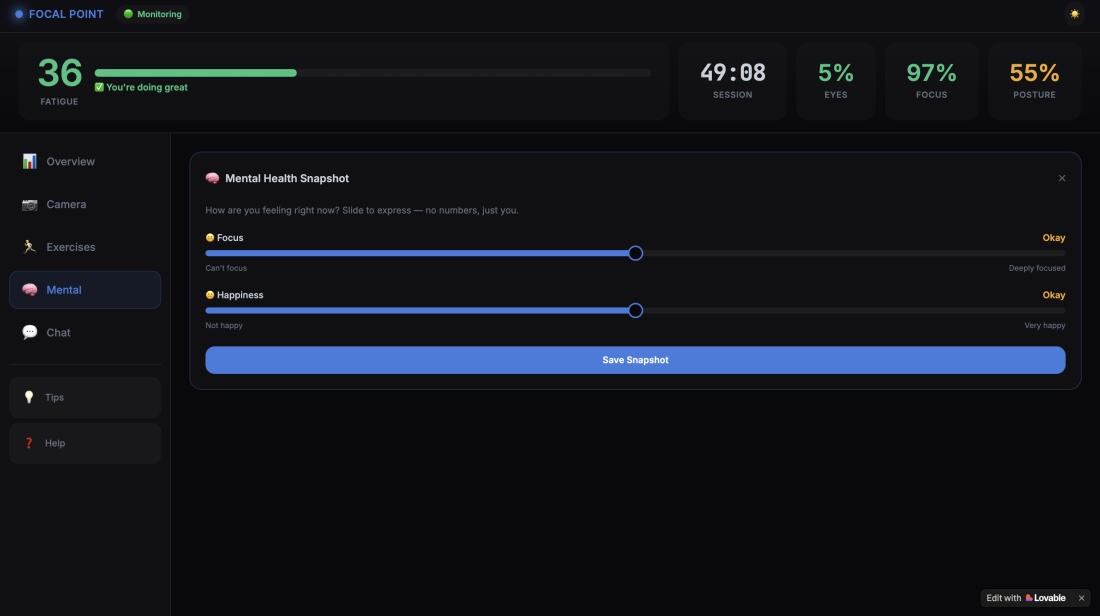Viewport: 1100px width, 616px height.
Task: Click the Happiness slider handle
Action: pos(635,311)
